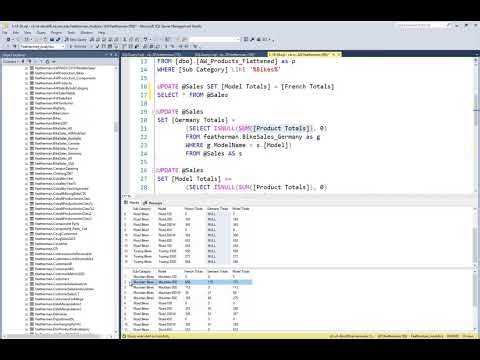
Task: Open the Project menu
Action: [x=56, y=33]
